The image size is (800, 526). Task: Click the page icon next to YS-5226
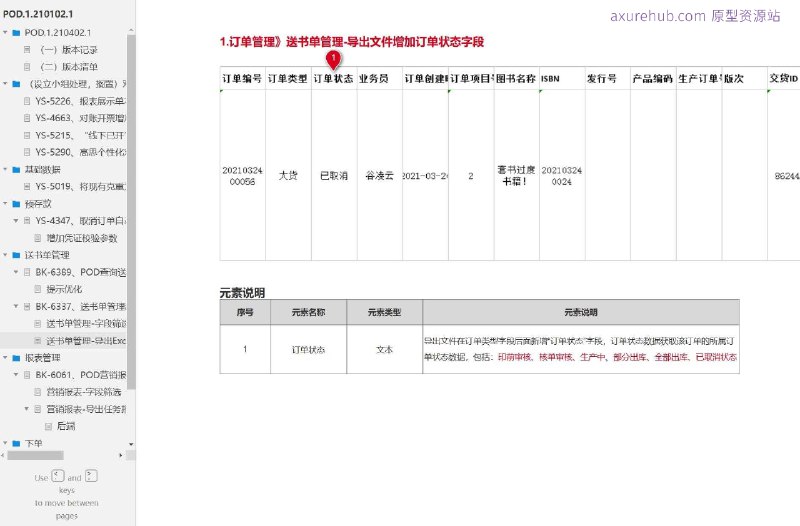click(x=28, y=101)
